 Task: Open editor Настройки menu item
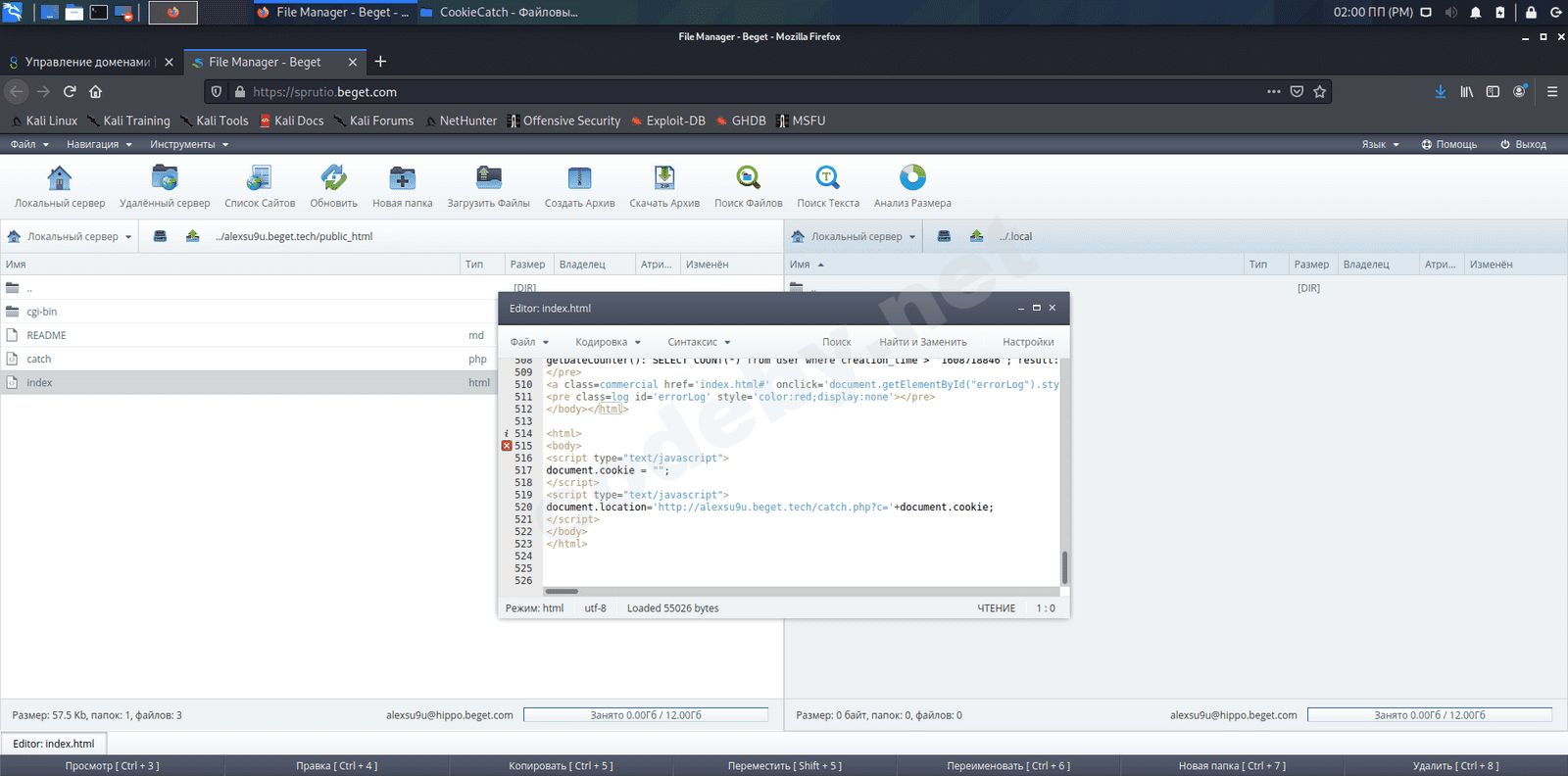pyautogui.click(x=1028, y=342)
